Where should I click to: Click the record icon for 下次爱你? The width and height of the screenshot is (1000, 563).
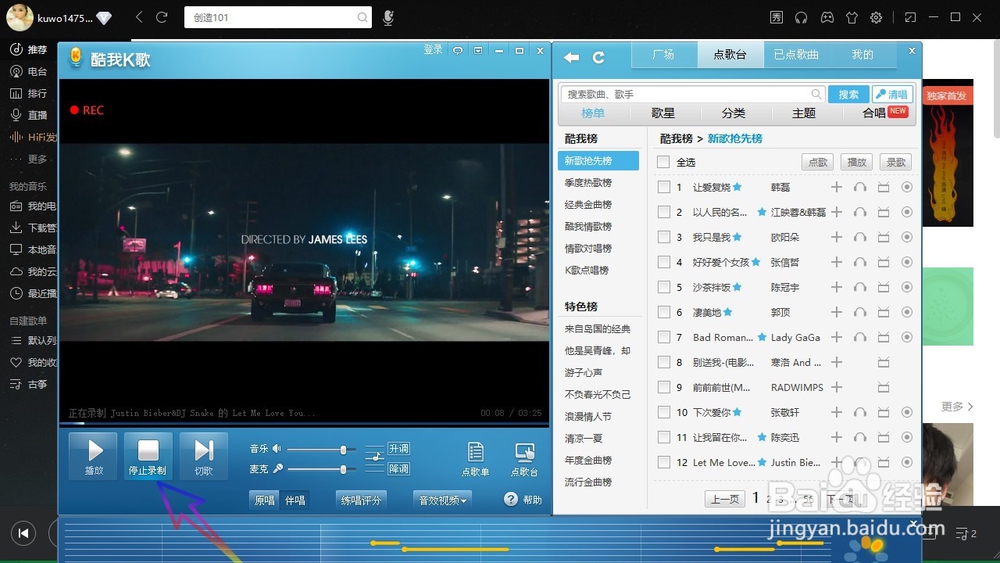tap(907, 413)
